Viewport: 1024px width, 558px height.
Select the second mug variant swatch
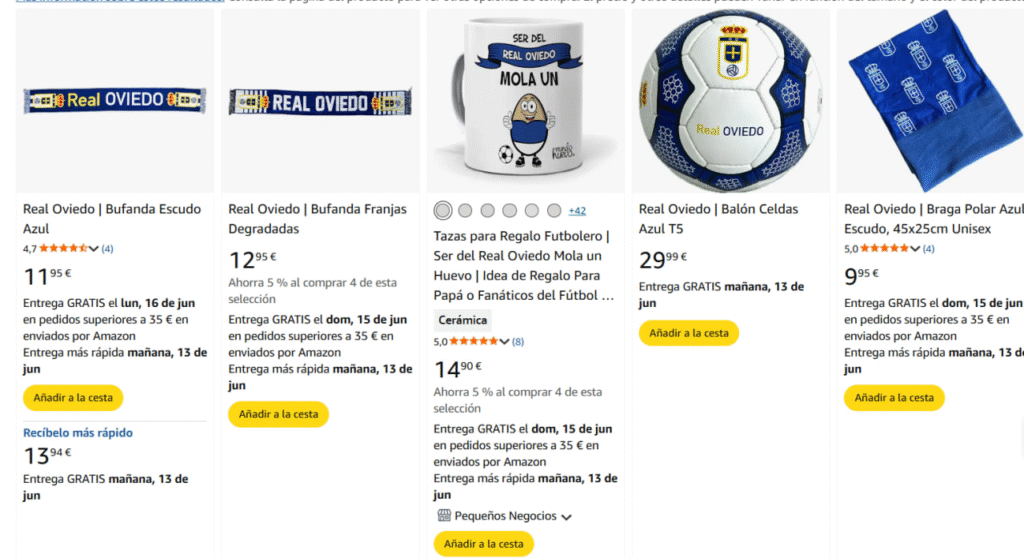click(x=465, y=210)
